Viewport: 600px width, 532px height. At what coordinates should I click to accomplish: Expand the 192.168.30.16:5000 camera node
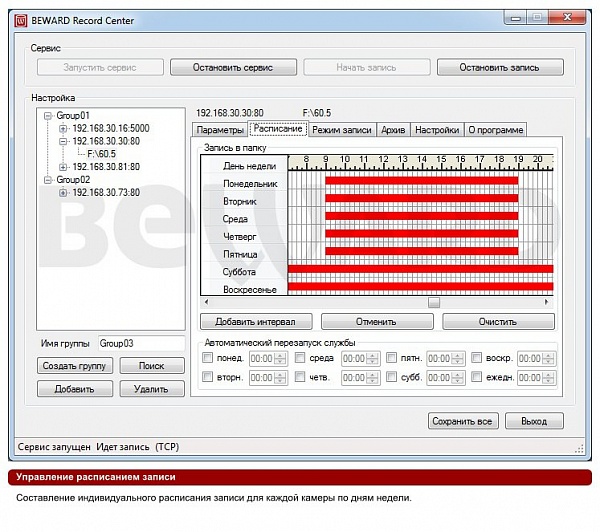(63, 129)
